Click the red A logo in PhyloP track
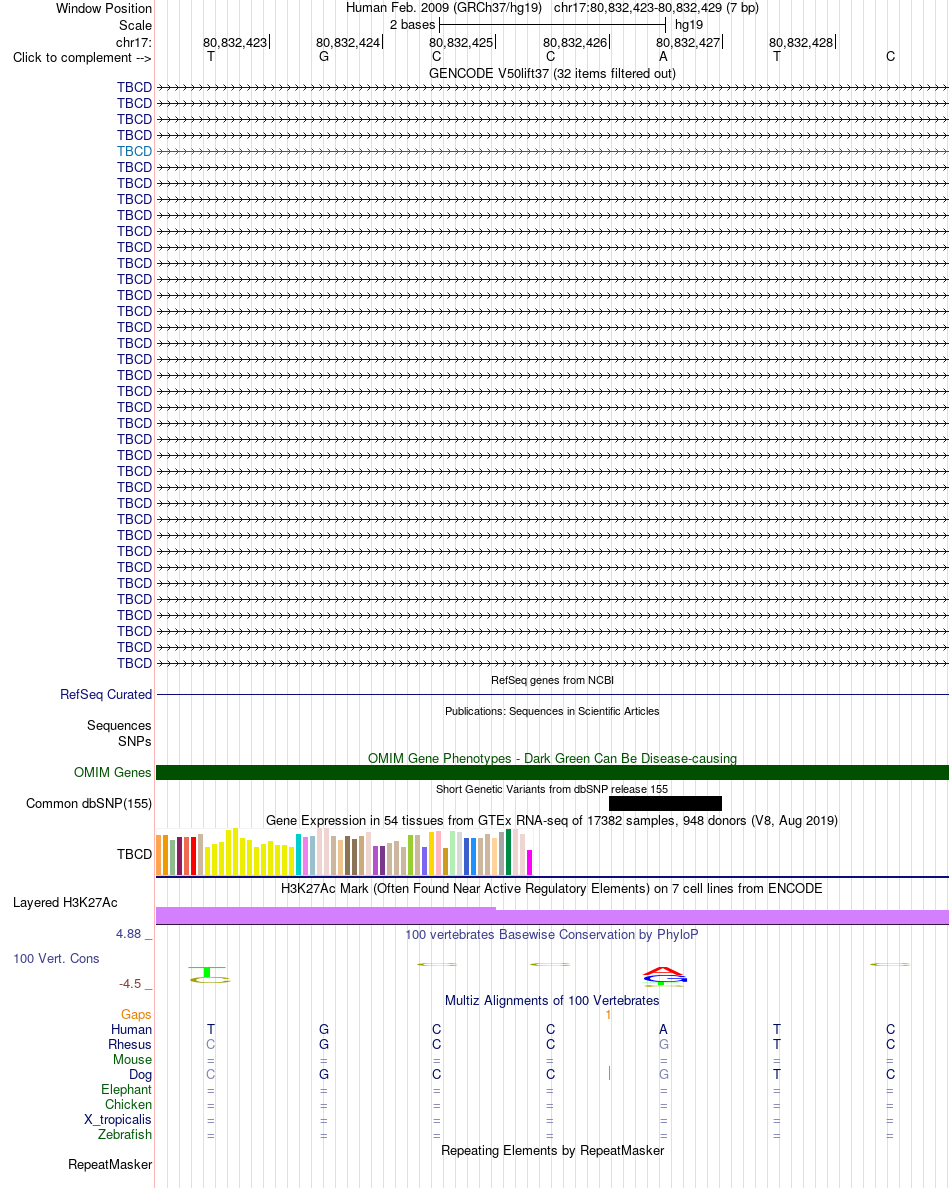The image size is (950, 1188). click(x=664, y=972)
